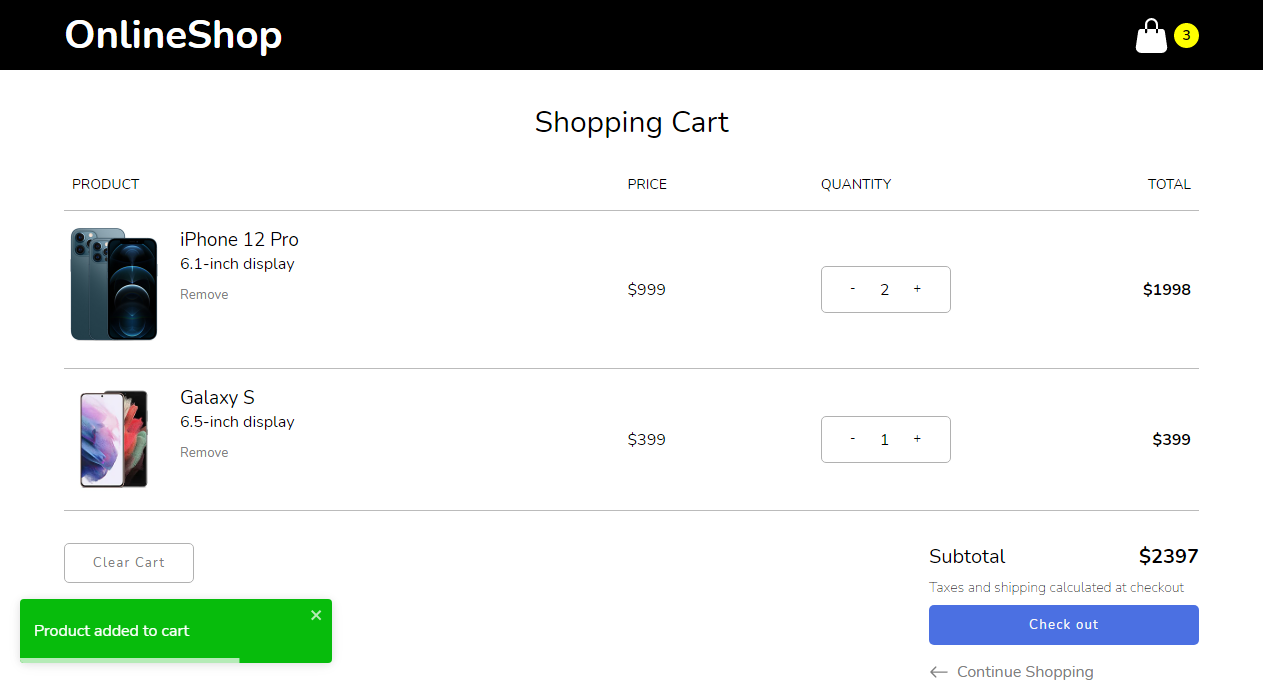1263x697 pixels.
Task: Open the shopping bag cart icon
Action: 1151,36
